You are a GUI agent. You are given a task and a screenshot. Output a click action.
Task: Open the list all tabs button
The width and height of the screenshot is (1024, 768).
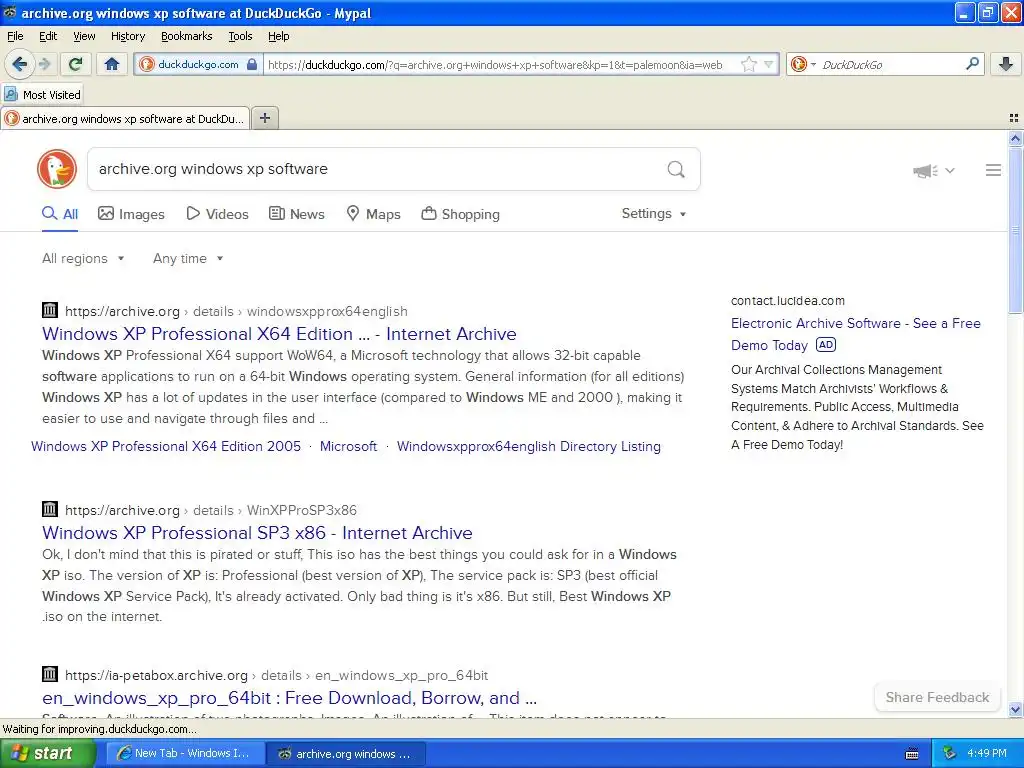point(1014,118)
